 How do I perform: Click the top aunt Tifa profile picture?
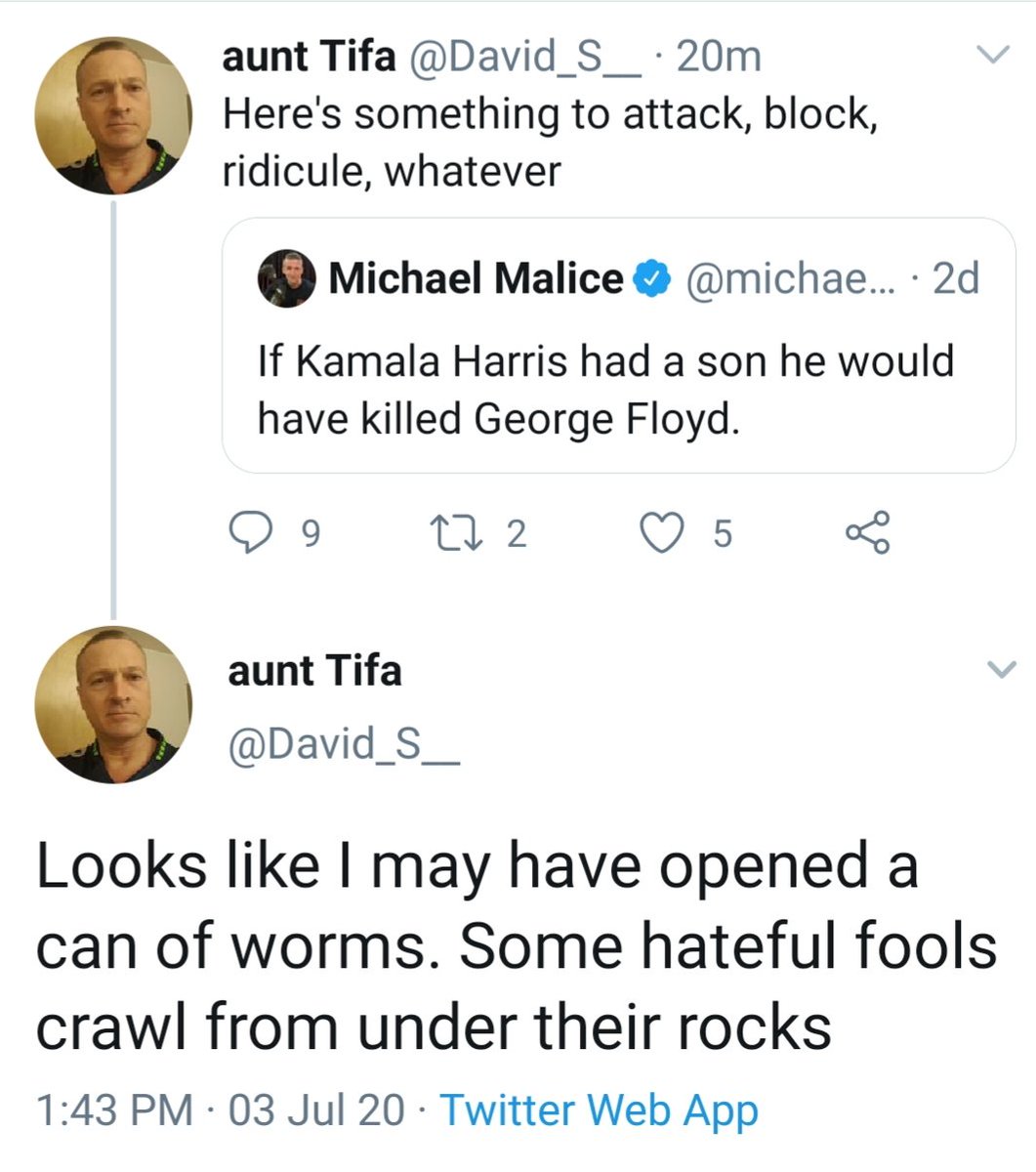[x=113, y=116]
